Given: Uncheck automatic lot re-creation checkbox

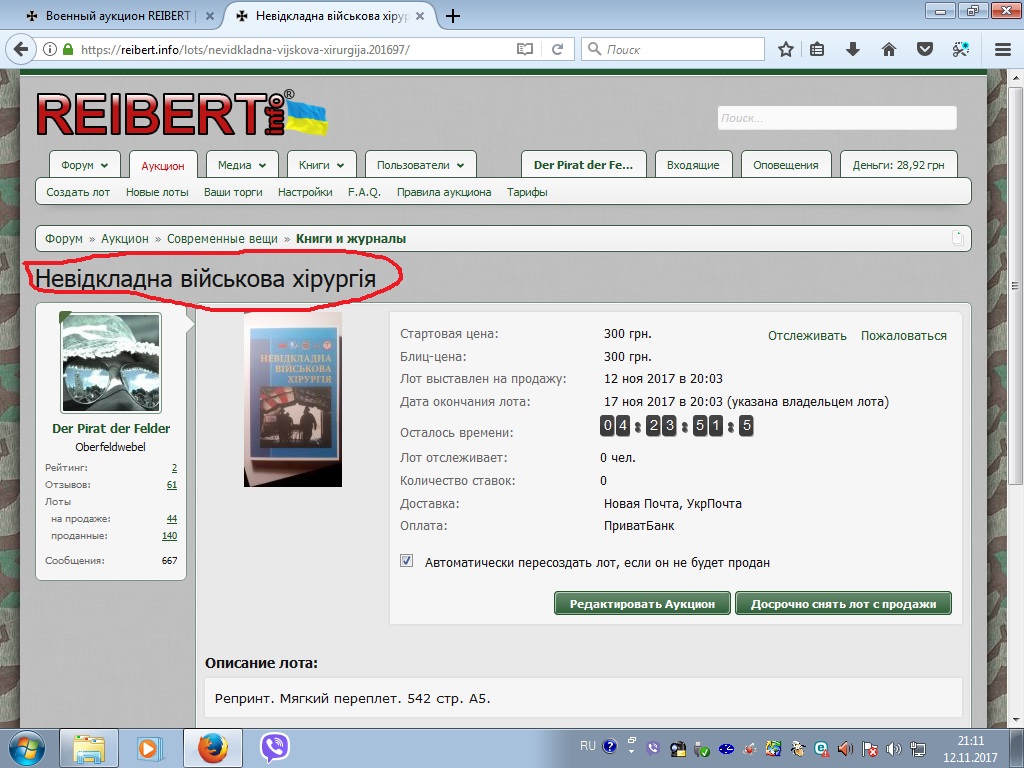Looking at the screenshot, I should 407,561.
